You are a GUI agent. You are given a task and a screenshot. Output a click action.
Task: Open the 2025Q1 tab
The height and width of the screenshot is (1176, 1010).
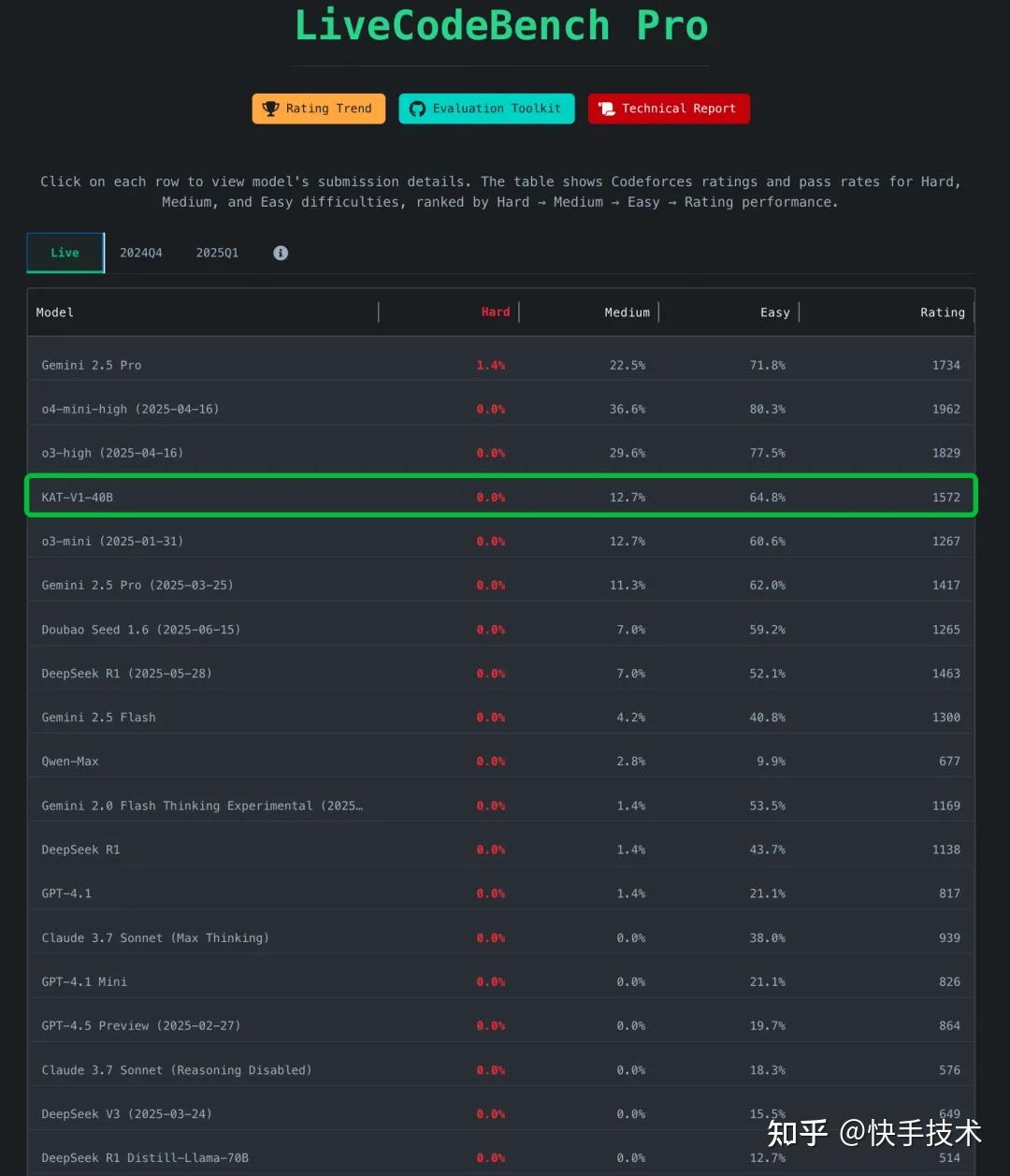tap(217, 253)
